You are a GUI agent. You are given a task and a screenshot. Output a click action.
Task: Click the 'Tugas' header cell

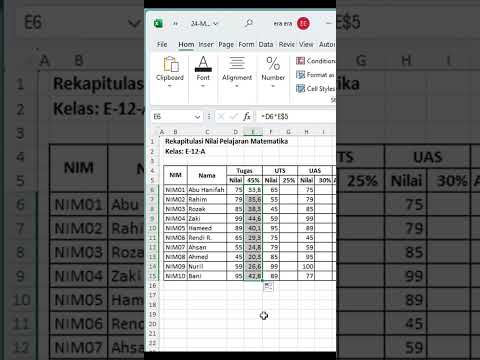[244, 171]
